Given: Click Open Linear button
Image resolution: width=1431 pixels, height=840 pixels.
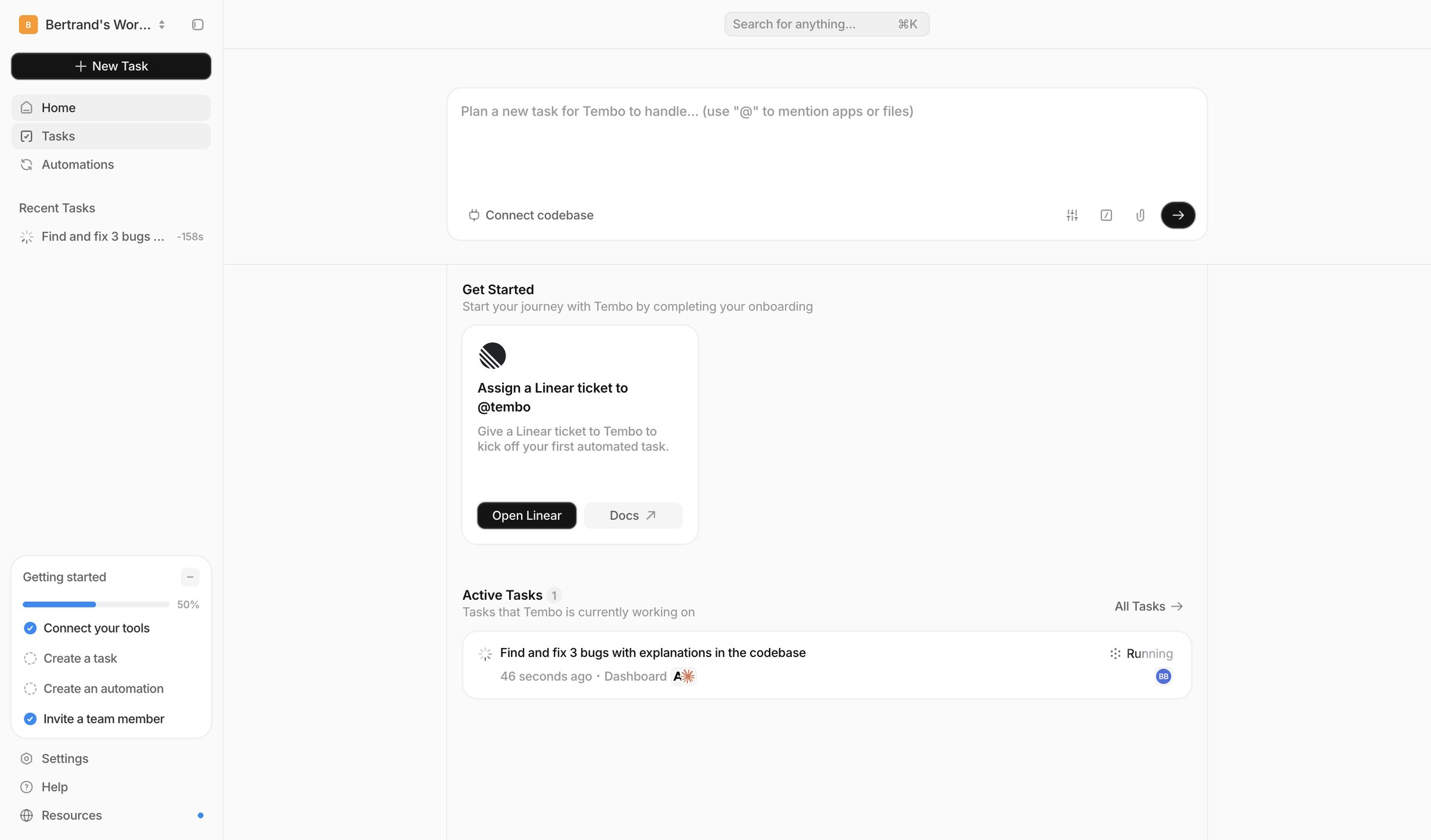Looking at the screenshot, I should (x=526, y=516).
